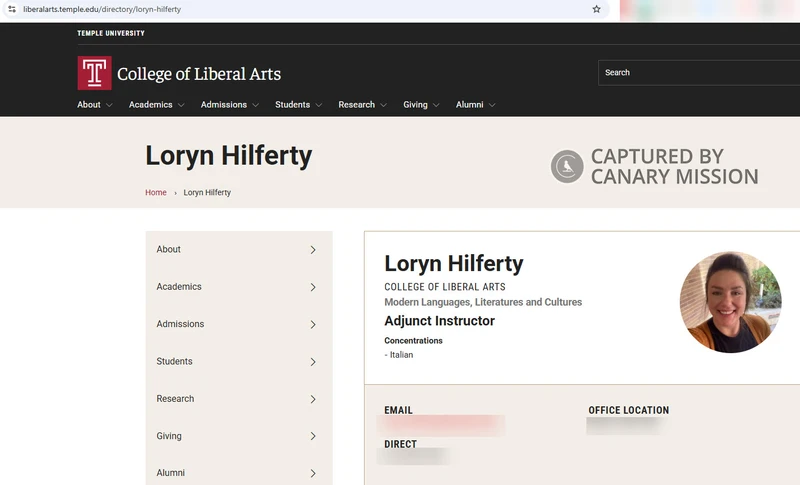The height and width of the screenshot is (485, 800).
Task: Click the OFFICE LOCATION label
Action: coord(629,410)
